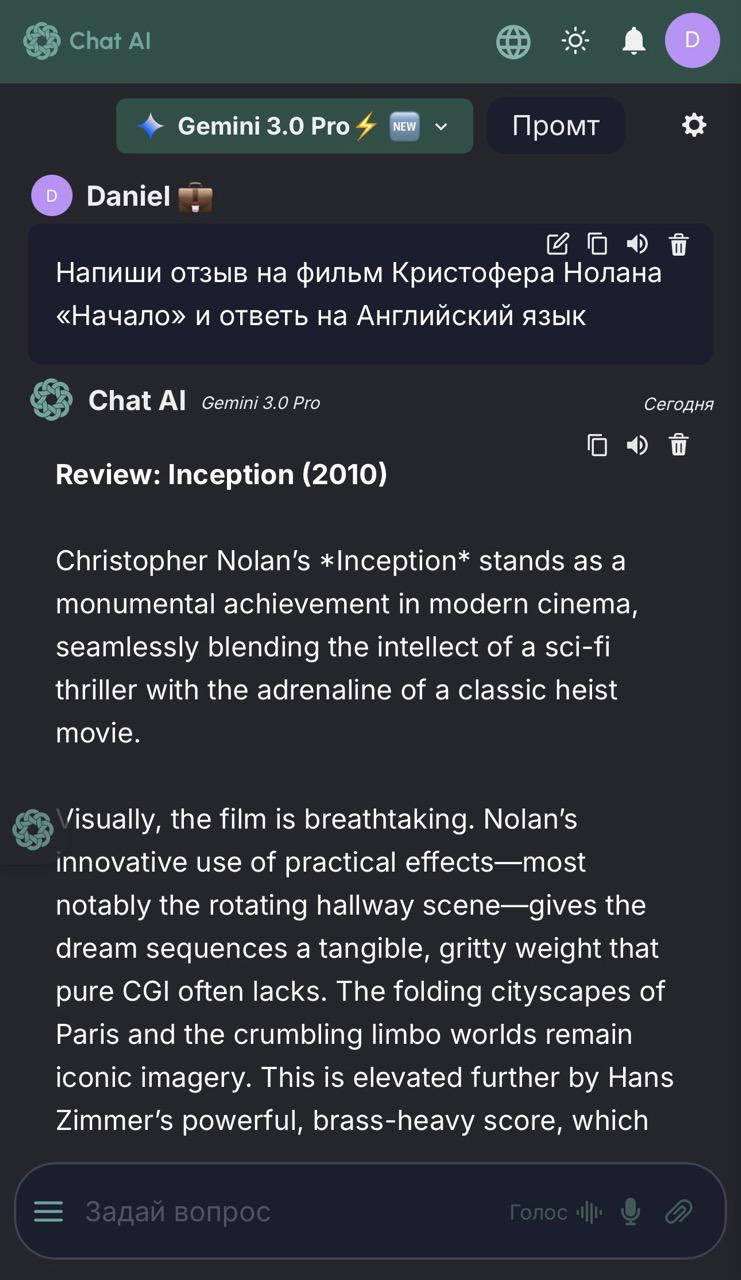The width and height of the screenshot is (741, 1280).
Task: Open chat settings gear icon
Action: pyautogui.click(x=694, y=125)
